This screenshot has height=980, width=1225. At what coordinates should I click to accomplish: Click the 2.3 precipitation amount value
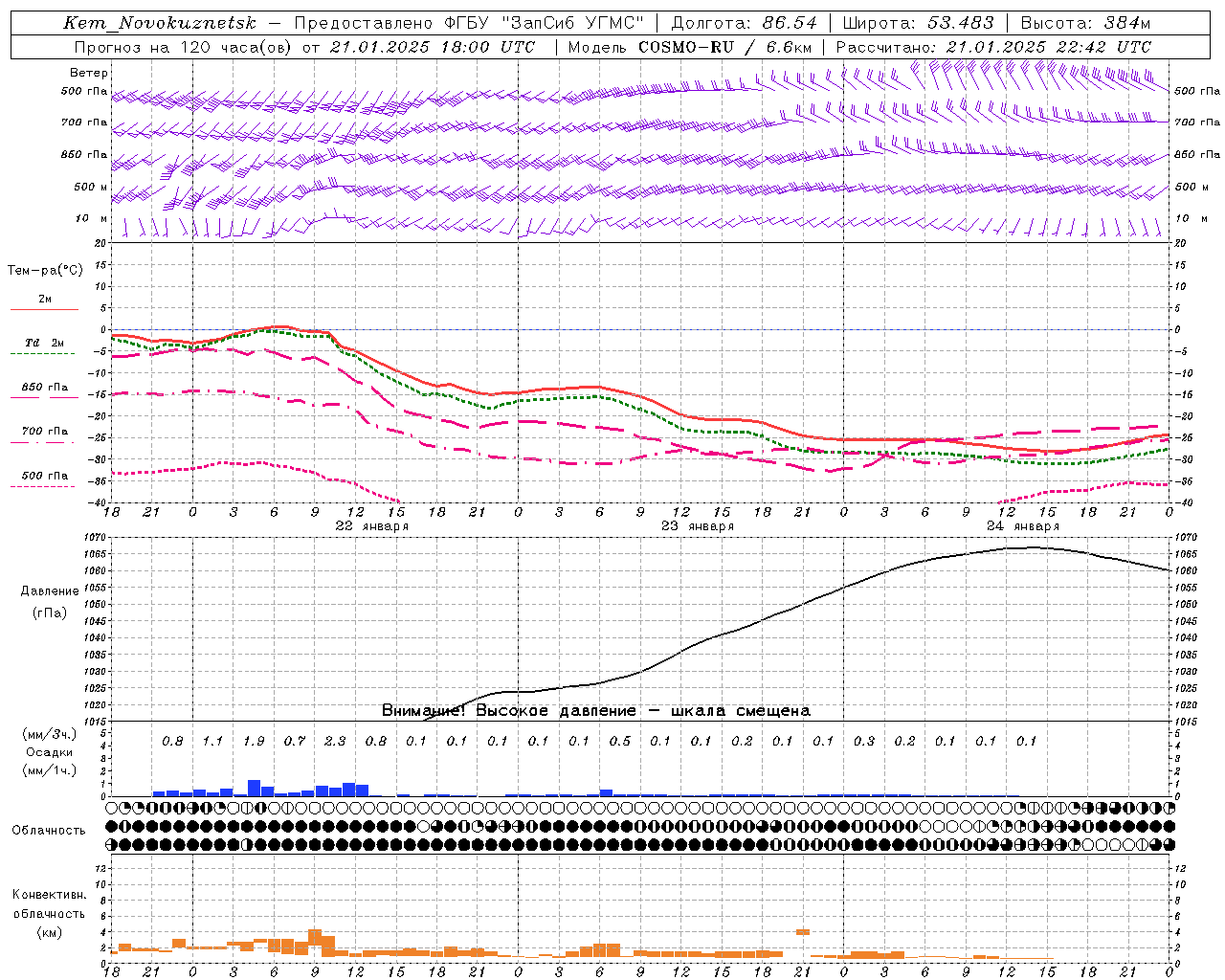tap(335, 741)
